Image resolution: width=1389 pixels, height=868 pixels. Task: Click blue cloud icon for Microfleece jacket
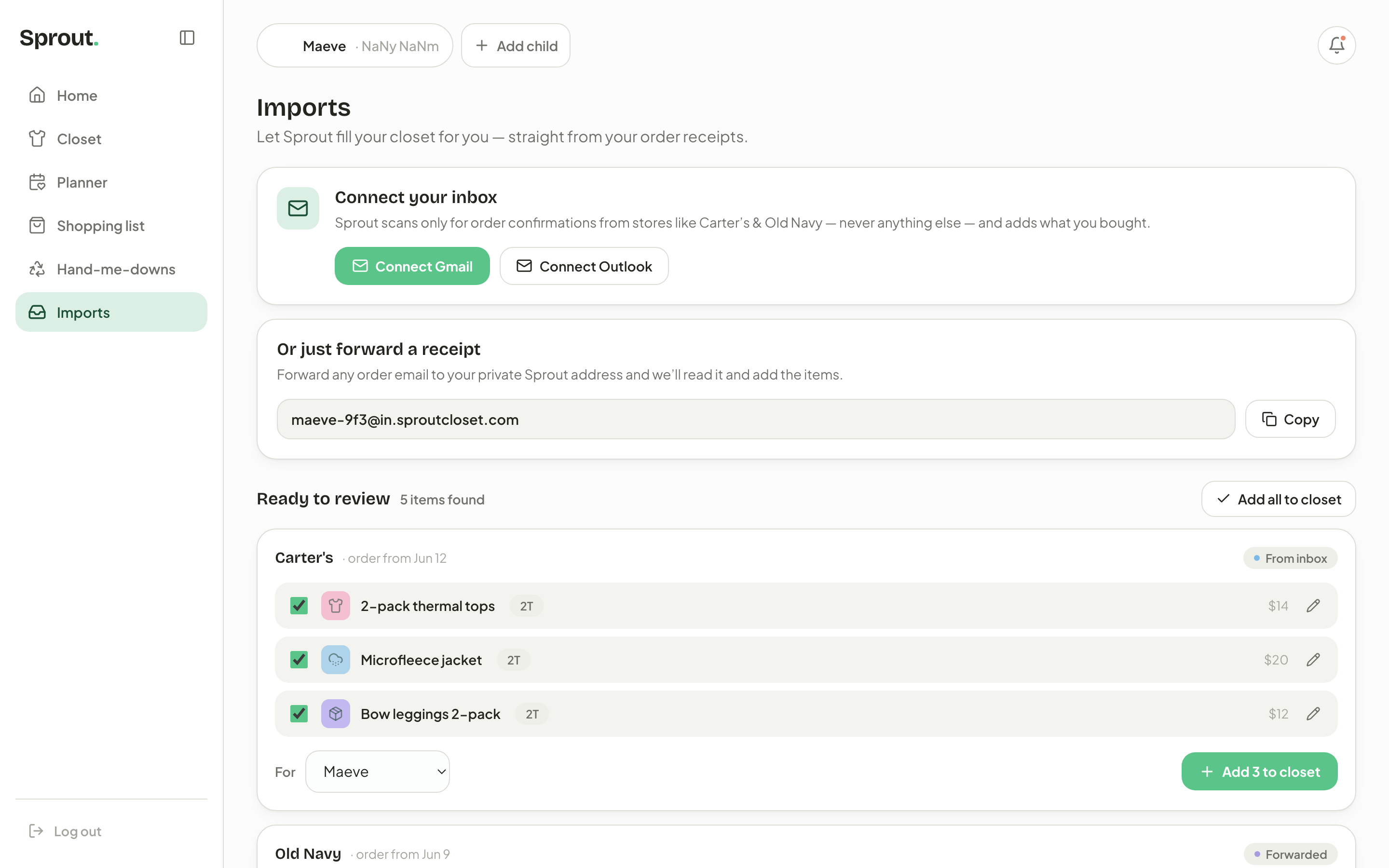(x=336, y=660)
